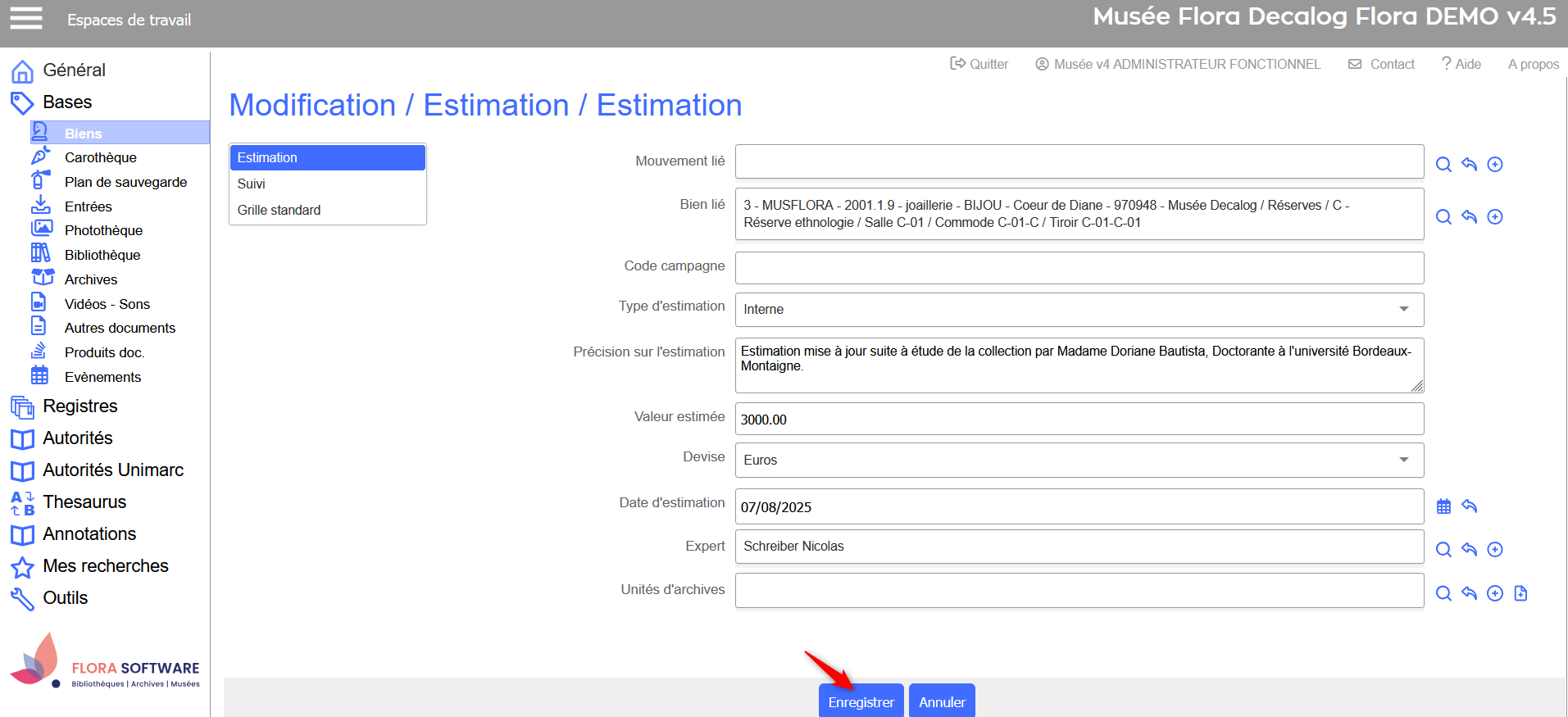The image size is (1568, 717).
Task: Open the hamburger menu icon
Action: [25, 18]
